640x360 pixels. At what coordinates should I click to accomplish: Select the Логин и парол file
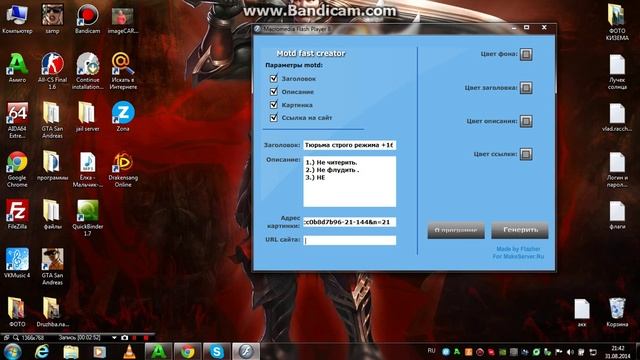(617, 169)
